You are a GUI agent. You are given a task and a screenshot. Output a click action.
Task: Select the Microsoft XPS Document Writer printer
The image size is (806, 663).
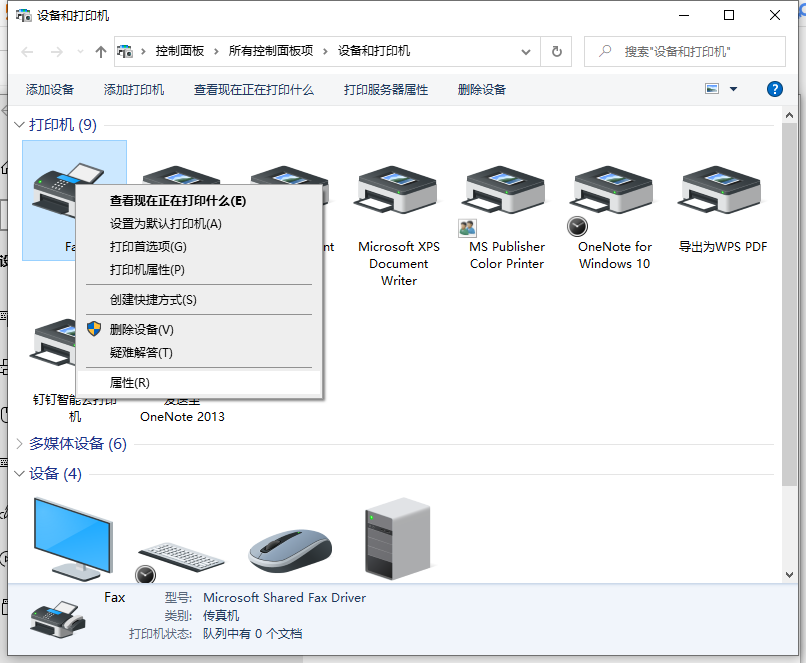[x=398, y=192]
